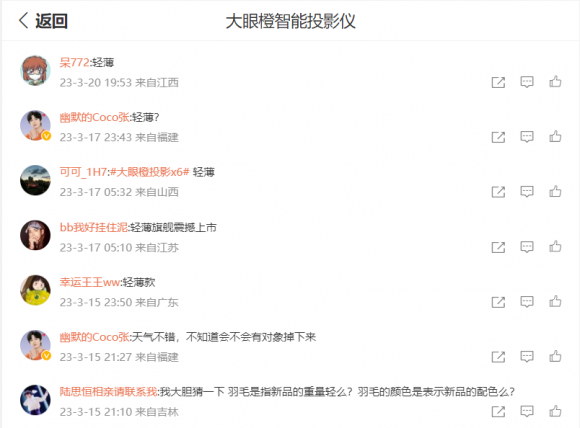Viewport: 580px width, 428px height.
Task: View 可可_1H7's landscape avatar
Action: pyautogui.click(x=35, y=180)
